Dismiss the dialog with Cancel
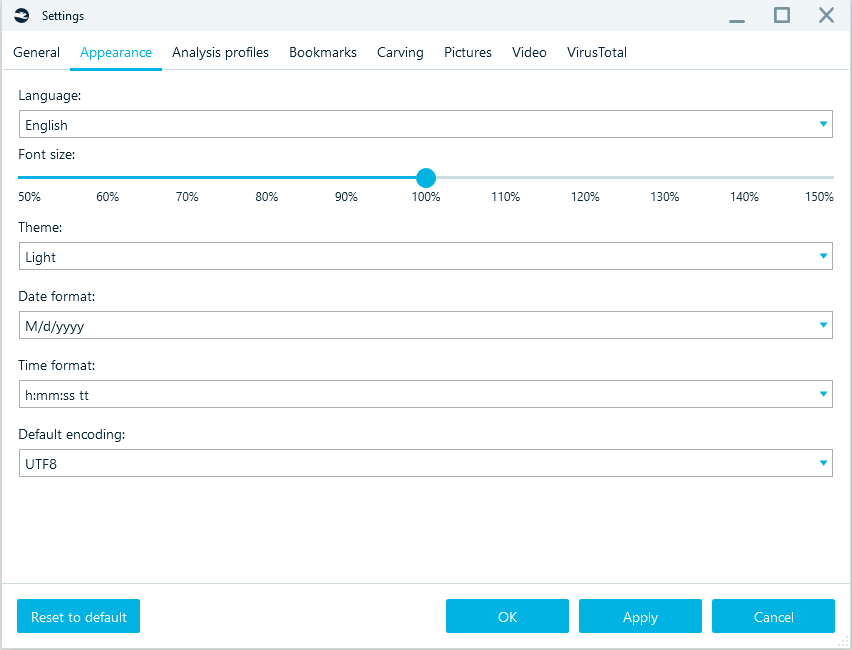This screenshot has width=852, height=650. pos(773,616)
